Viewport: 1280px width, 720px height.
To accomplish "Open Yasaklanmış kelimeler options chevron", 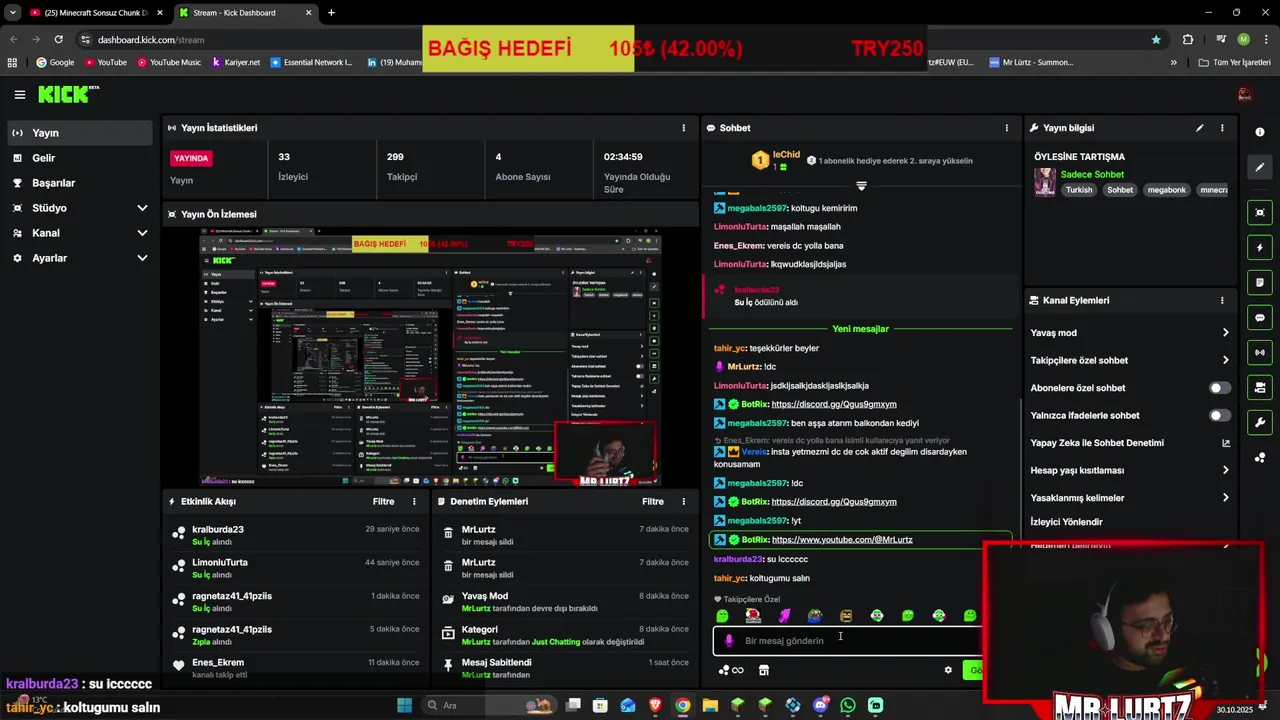I will pyautogui.click(x=1225, y=498).
